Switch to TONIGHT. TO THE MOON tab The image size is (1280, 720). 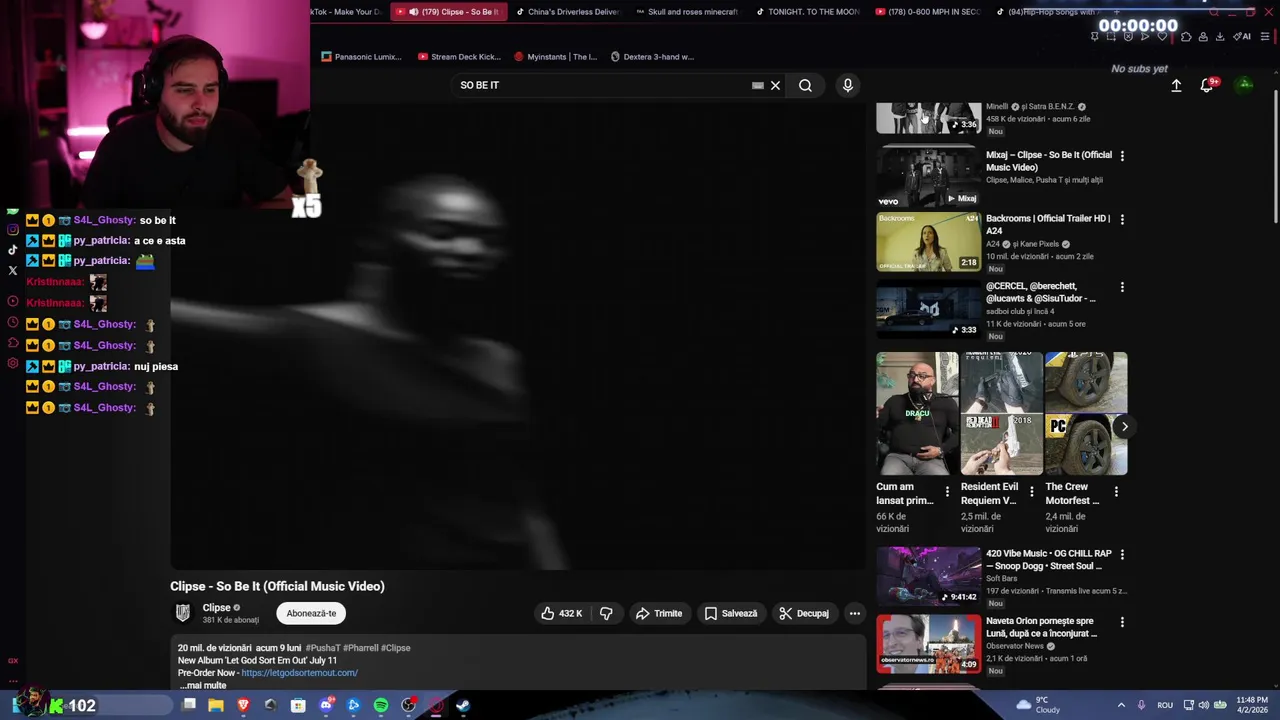tap(807, 12)
